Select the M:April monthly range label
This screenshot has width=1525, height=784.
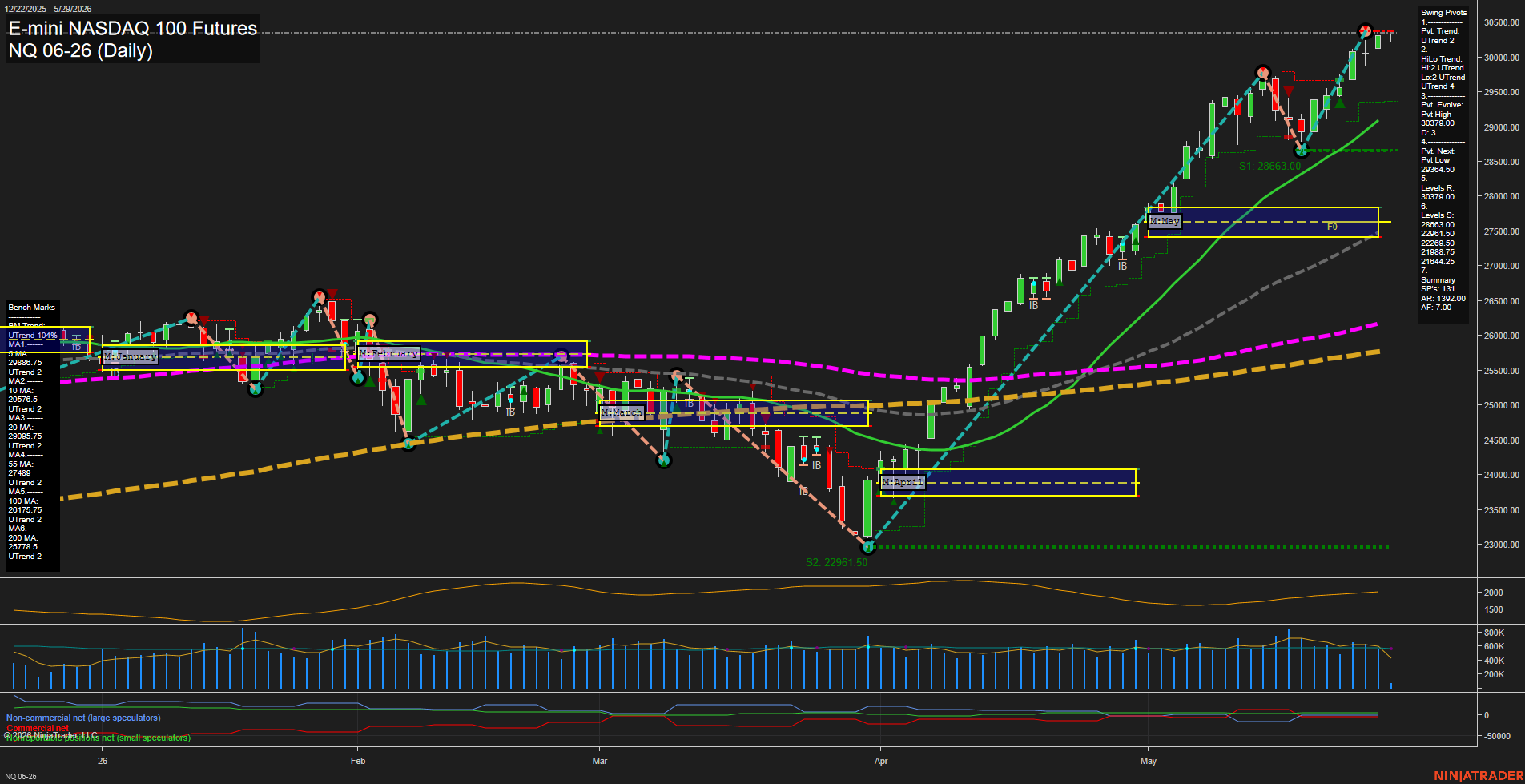tap(903, 482)
